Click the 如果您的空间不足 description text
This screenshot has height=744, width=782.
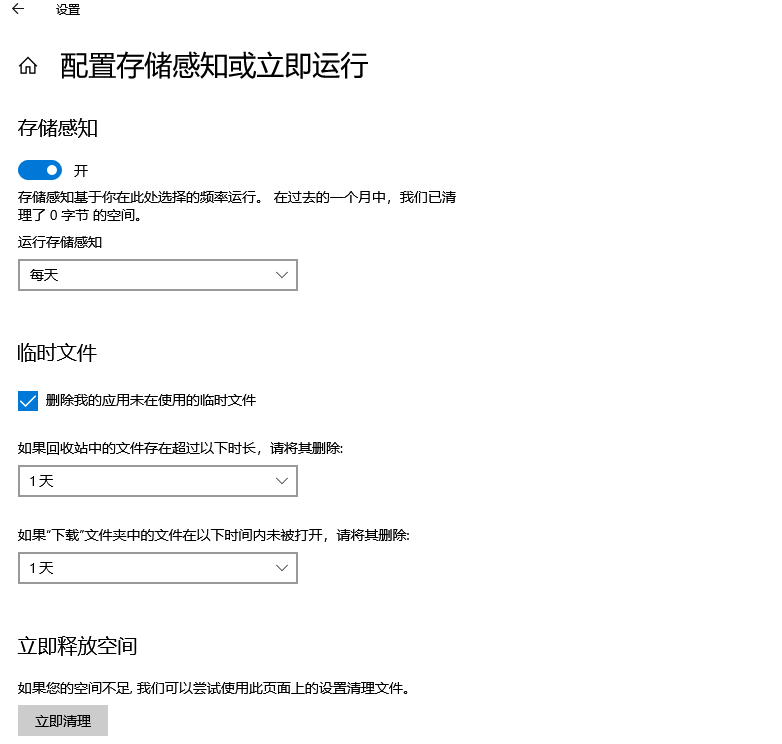tap(214, 688)
